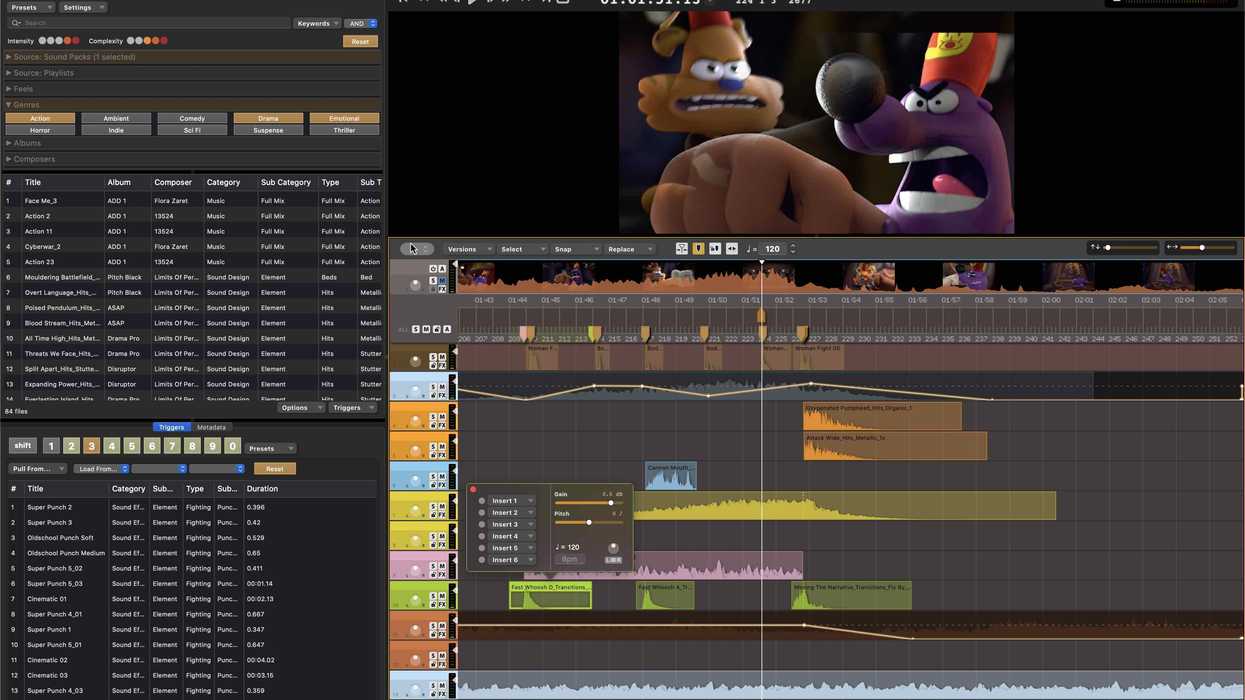The height and width of the screenshot is (700, 1245).
Task: Open FX on the video track
Action: tap(442, 289)
